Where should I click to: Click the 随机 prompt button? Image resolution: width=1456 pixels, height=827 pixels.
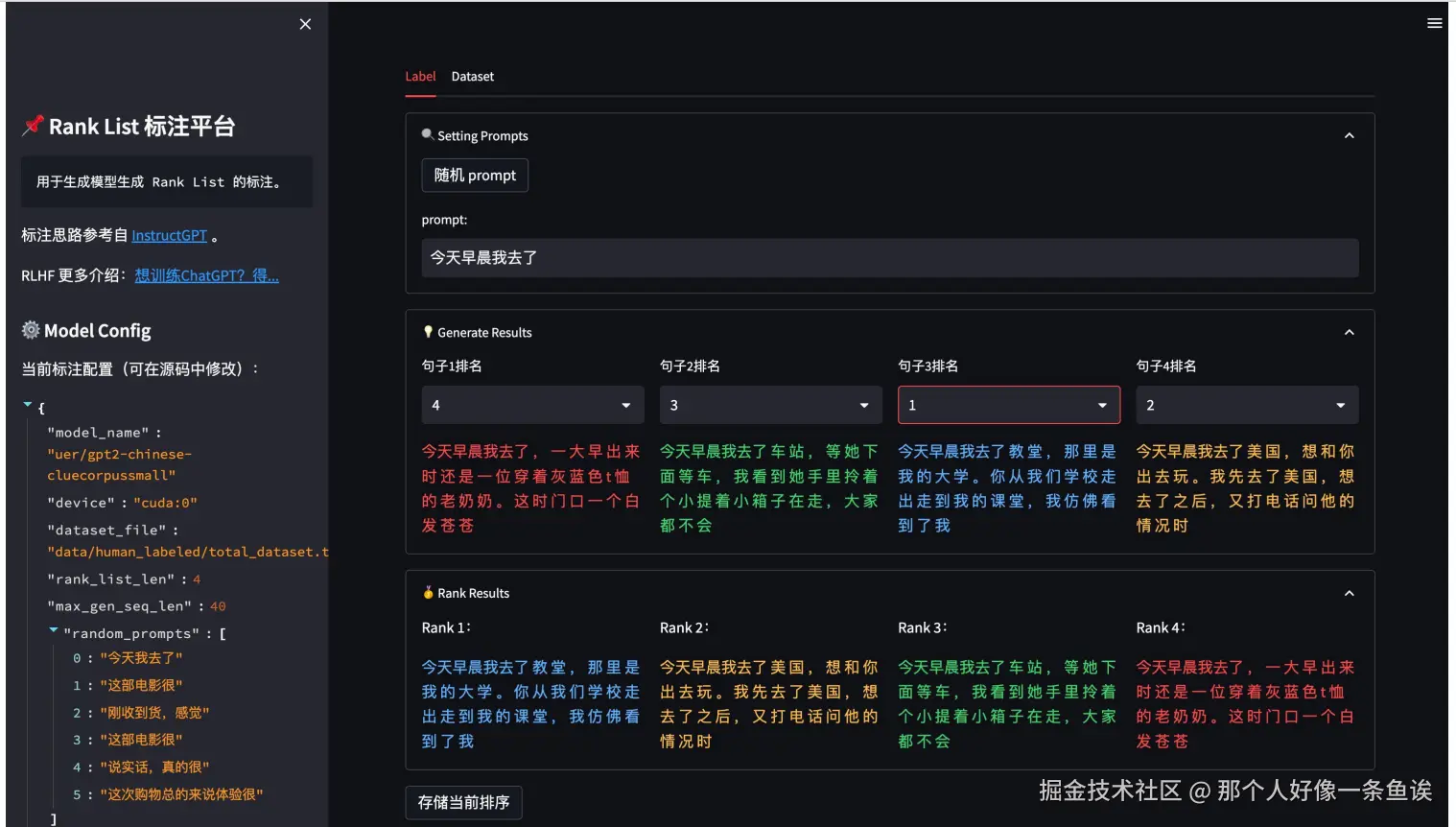coord(475,175)
